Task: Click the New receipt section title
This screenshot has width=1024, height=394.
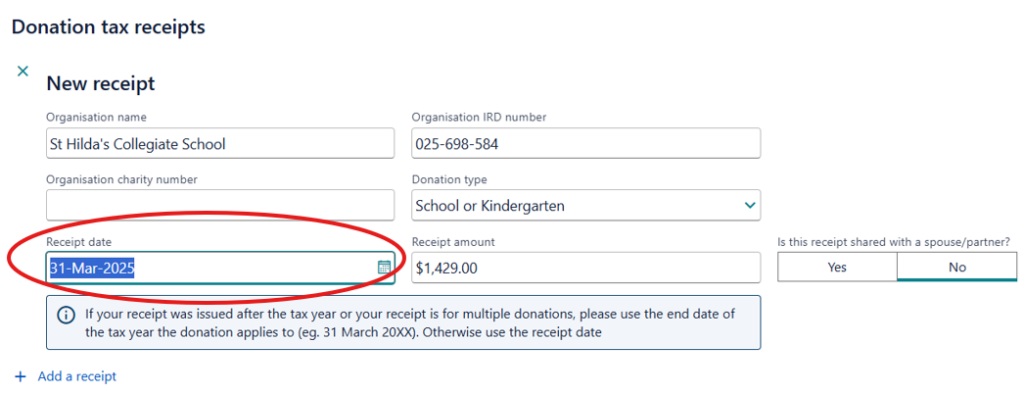Action: click(x=101, y=84)
